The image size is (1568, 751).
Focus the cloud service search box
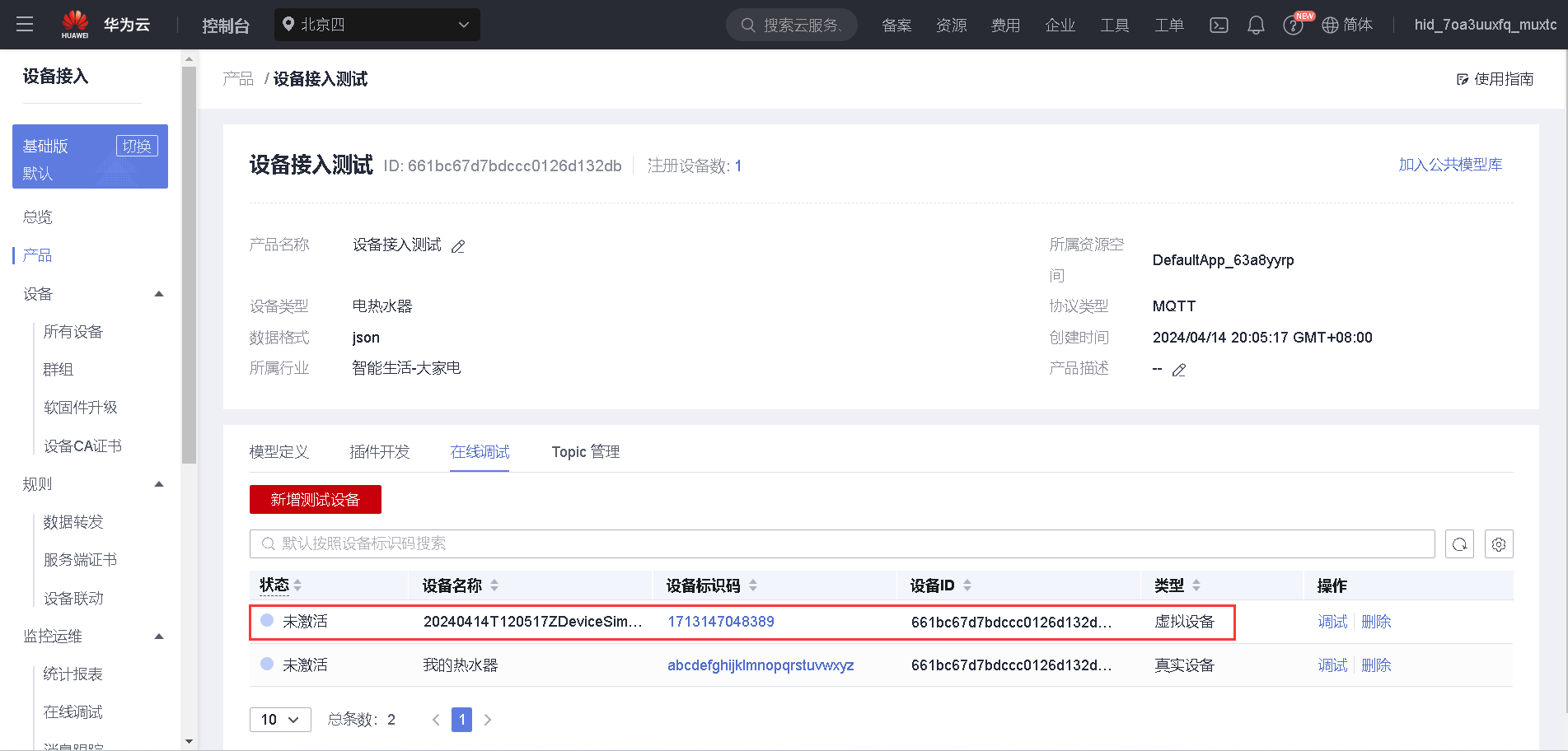point(792,25)
